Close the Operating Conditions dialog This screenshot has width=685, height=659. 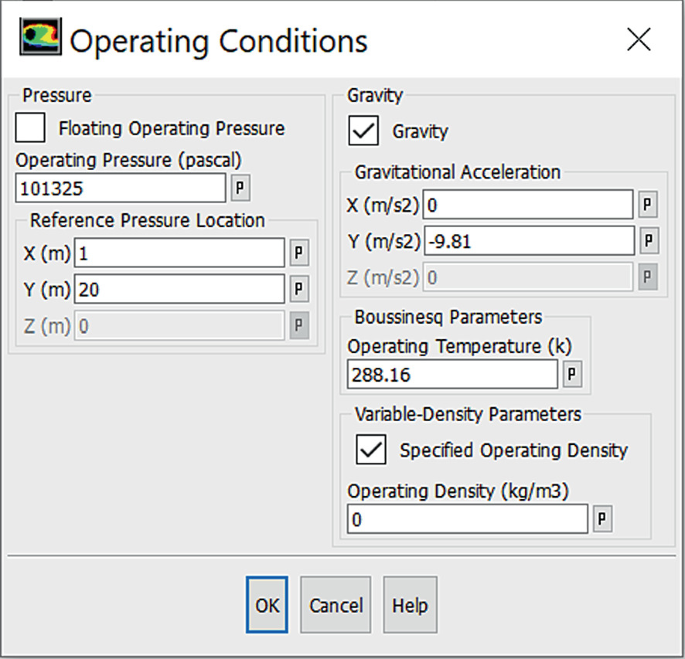click(x=638, y=39)
